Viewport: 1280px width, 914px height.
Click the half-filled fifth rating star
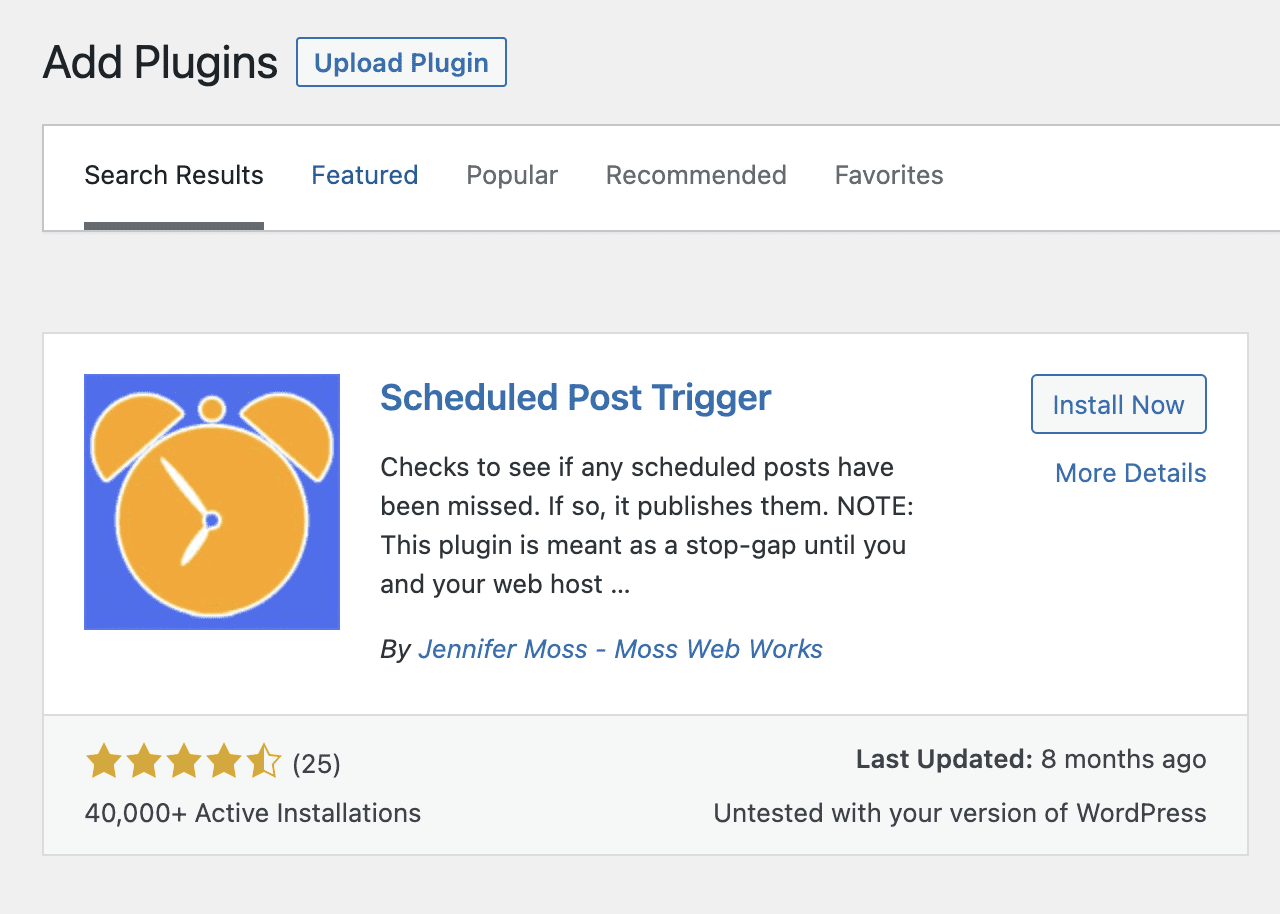pos(264,762)
